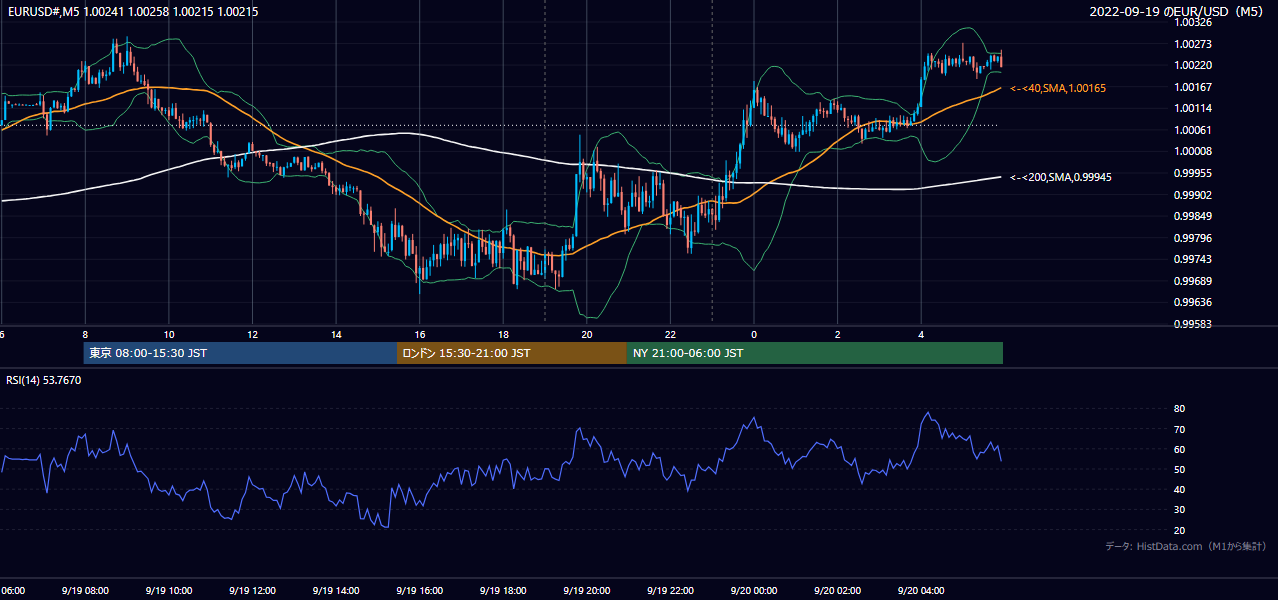The width and height of the screenshot is (1278, 600).
Task: Click price axis value 0.99583
Action: pyautogui.click(x=1191, y=324)
